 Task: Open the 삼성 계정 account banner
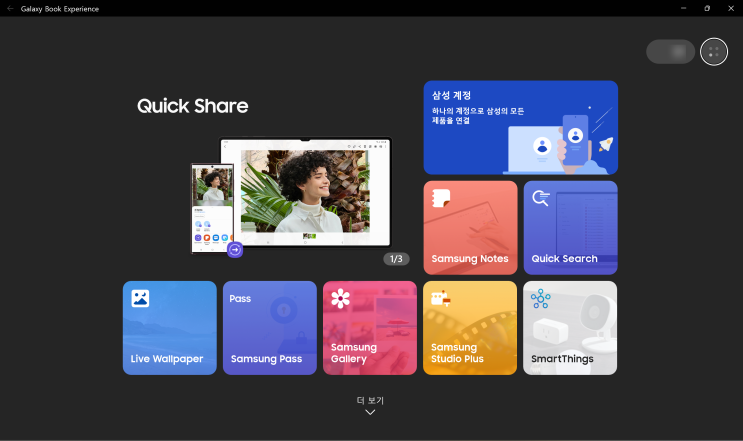pyautogui.click(x=520, y=127)
